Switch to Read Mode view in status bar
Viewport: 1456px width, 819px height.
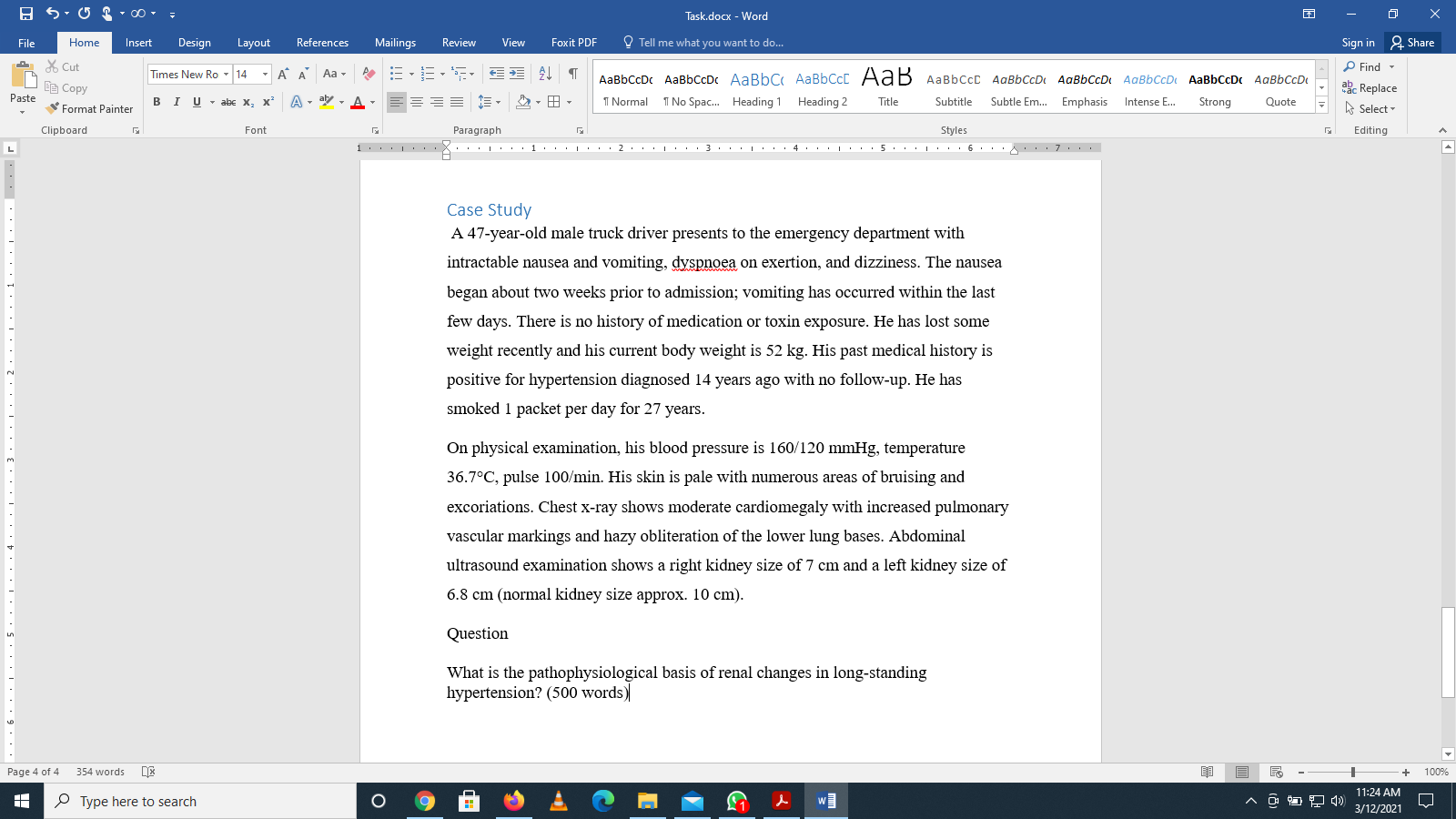click(x=1207, y=772)
